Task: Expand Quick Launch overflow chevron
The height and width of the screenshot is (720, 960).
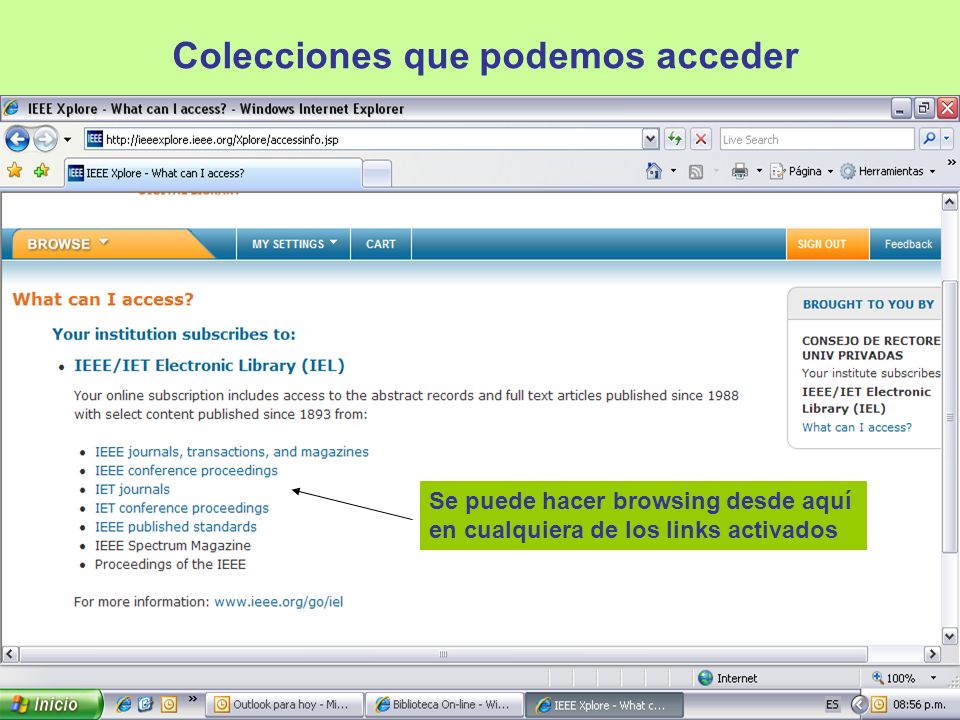Action: pyautogui.click(x=192, y=699)
